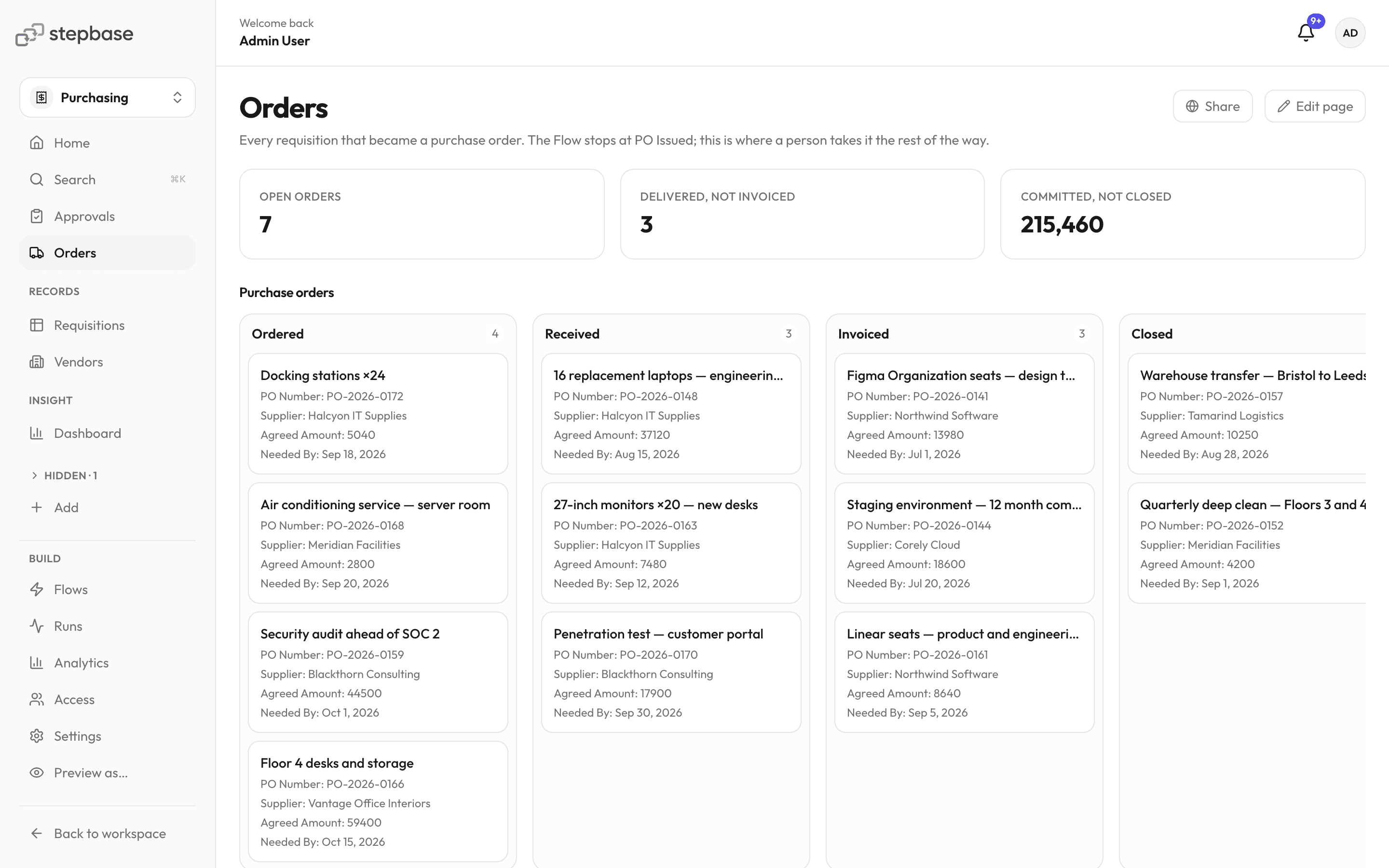Click the Access people icon
Image resolution: width=1389 pixels, height=868 pixels.
(37, 699)
